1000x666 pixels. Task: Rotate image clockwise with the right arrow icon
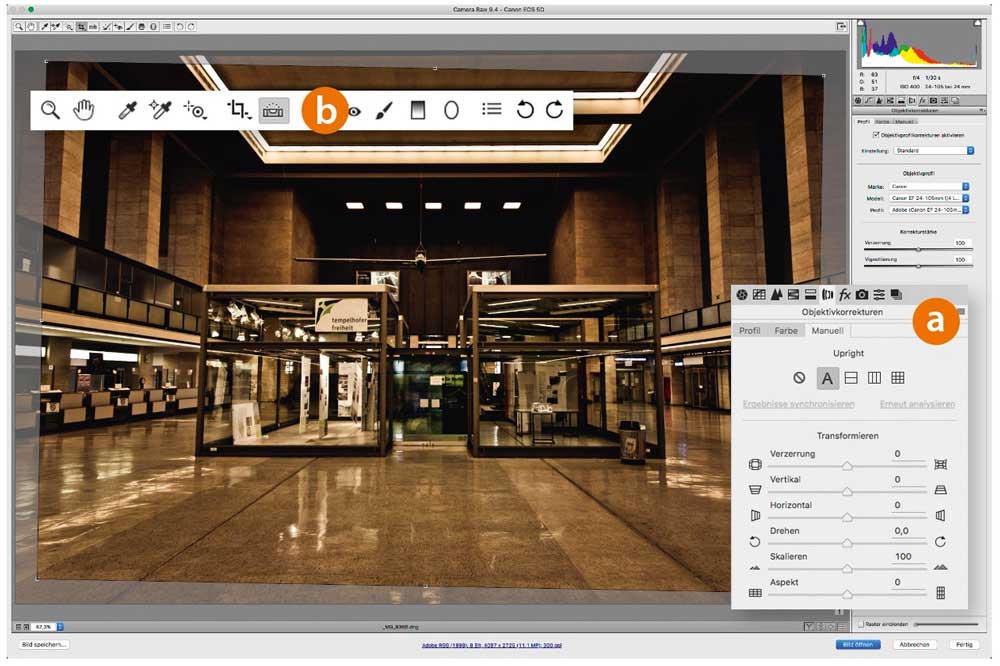555,110
